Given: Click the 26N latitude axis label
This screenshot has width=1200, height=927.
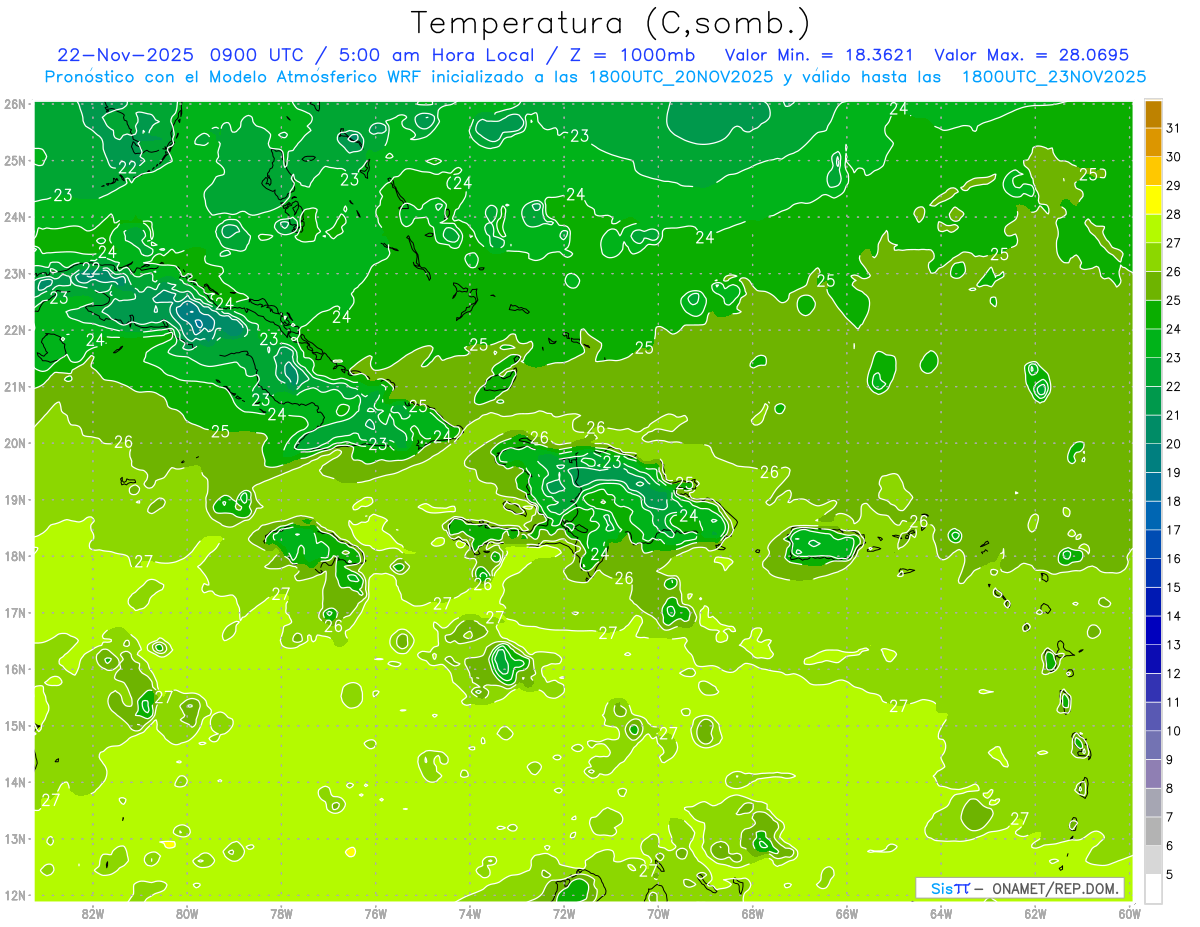Looking at the screenshot, I should coord(16,104).
